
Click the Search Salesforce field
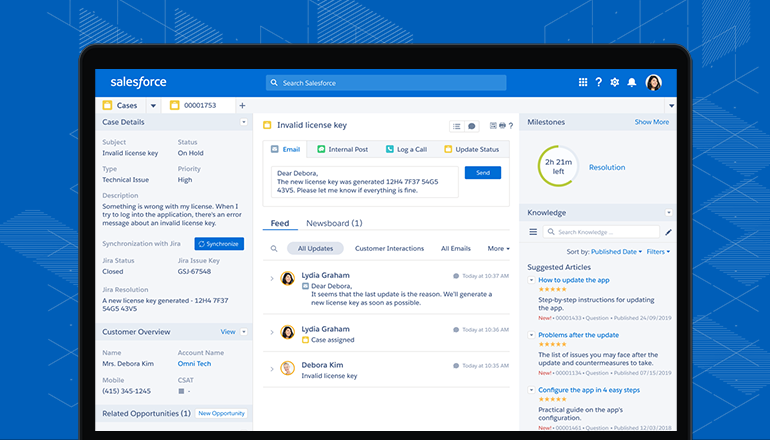tap(386, 83)
